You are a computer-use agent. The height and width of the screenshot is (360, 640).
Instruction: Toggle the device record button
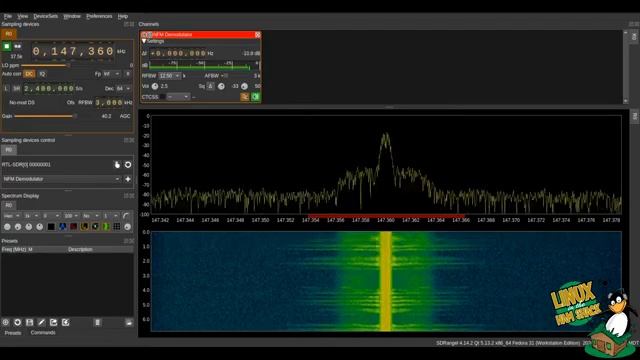pos(18,46)
